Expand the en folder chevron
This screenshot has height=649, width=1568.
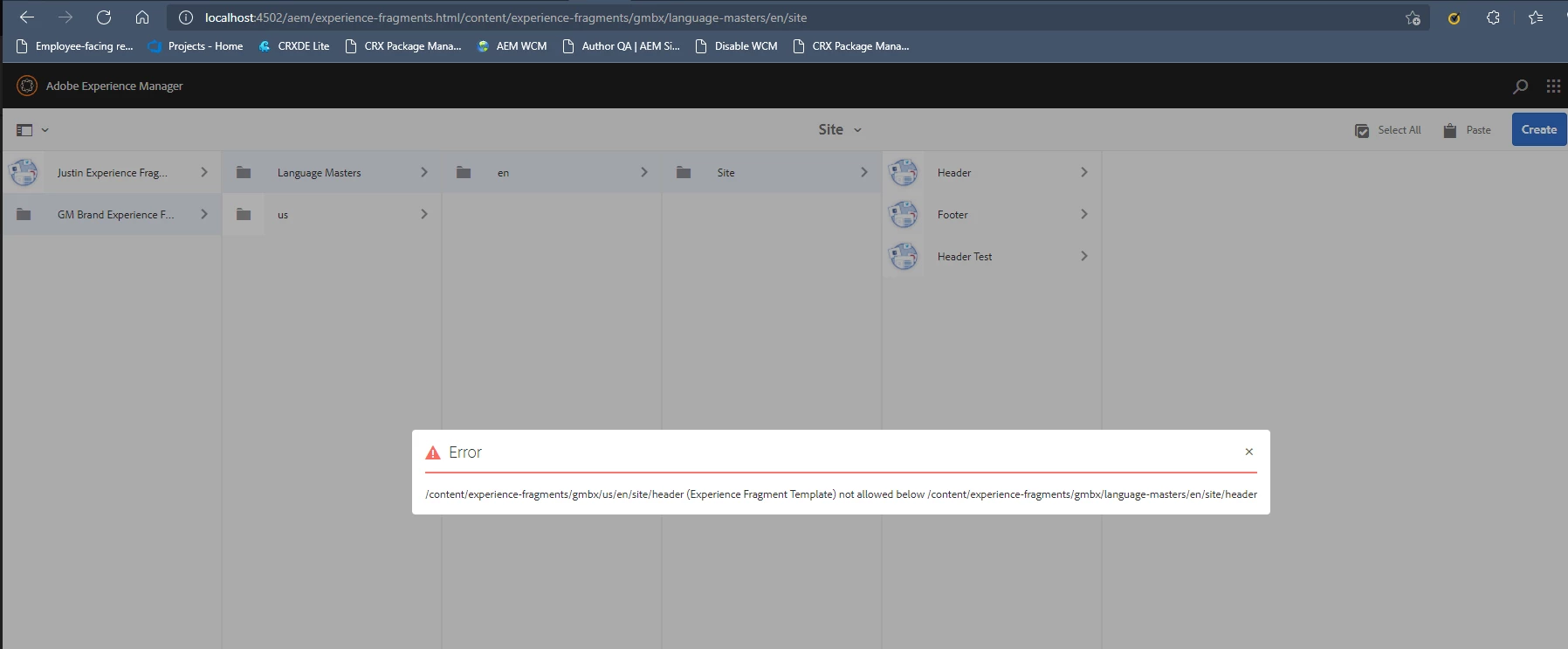coord(644,172)
